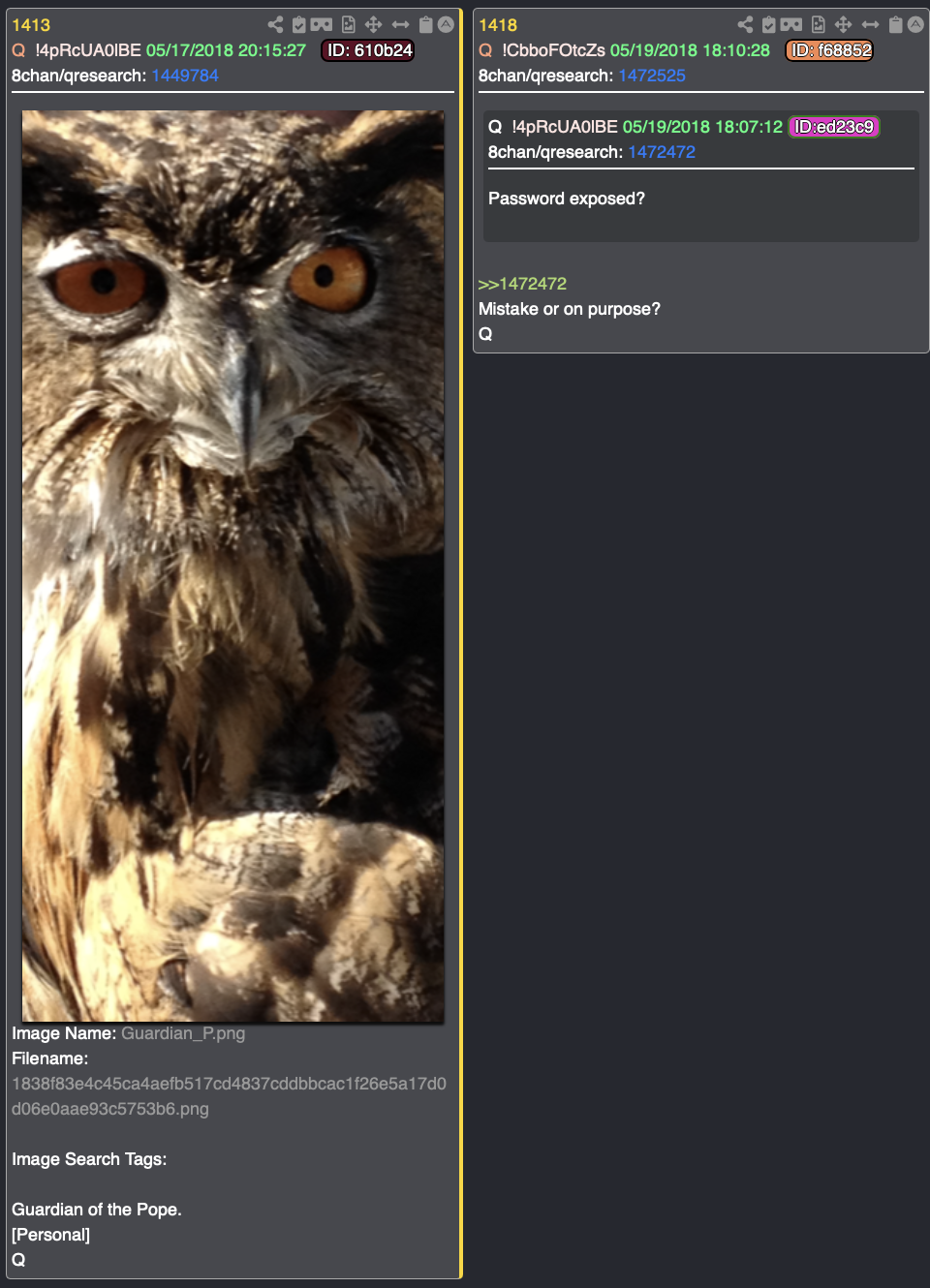Click clipboard-check icon on post 1413

[299, 24]
